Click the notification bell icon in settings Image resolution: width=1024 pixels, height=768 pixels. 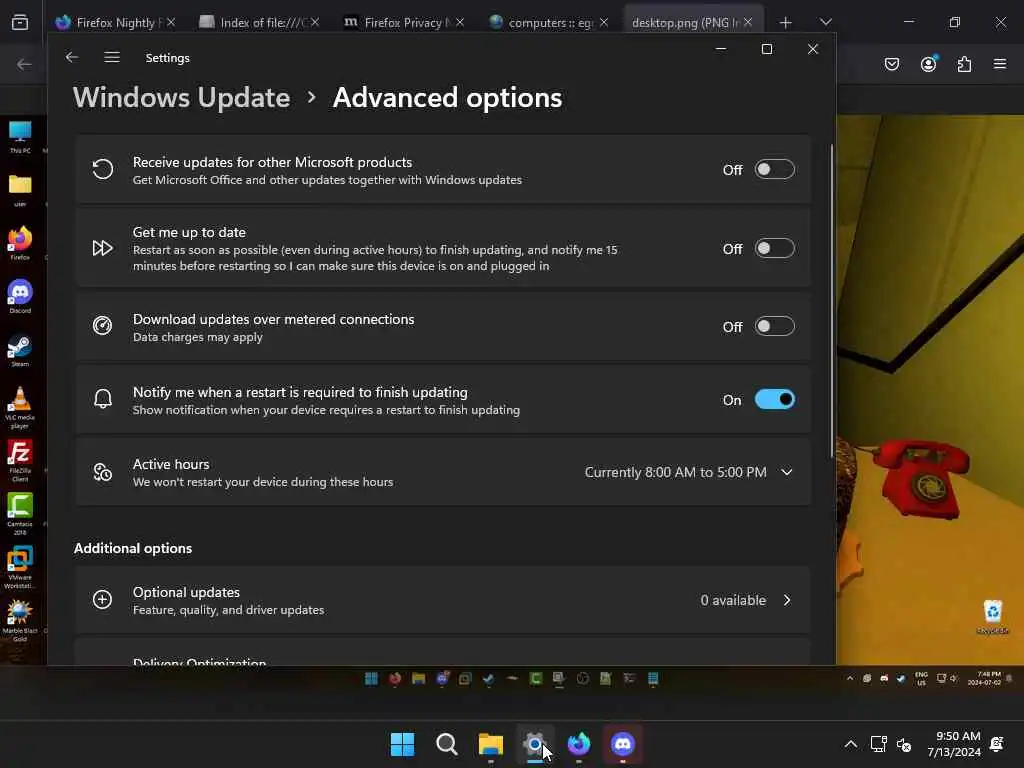point(103,399)
